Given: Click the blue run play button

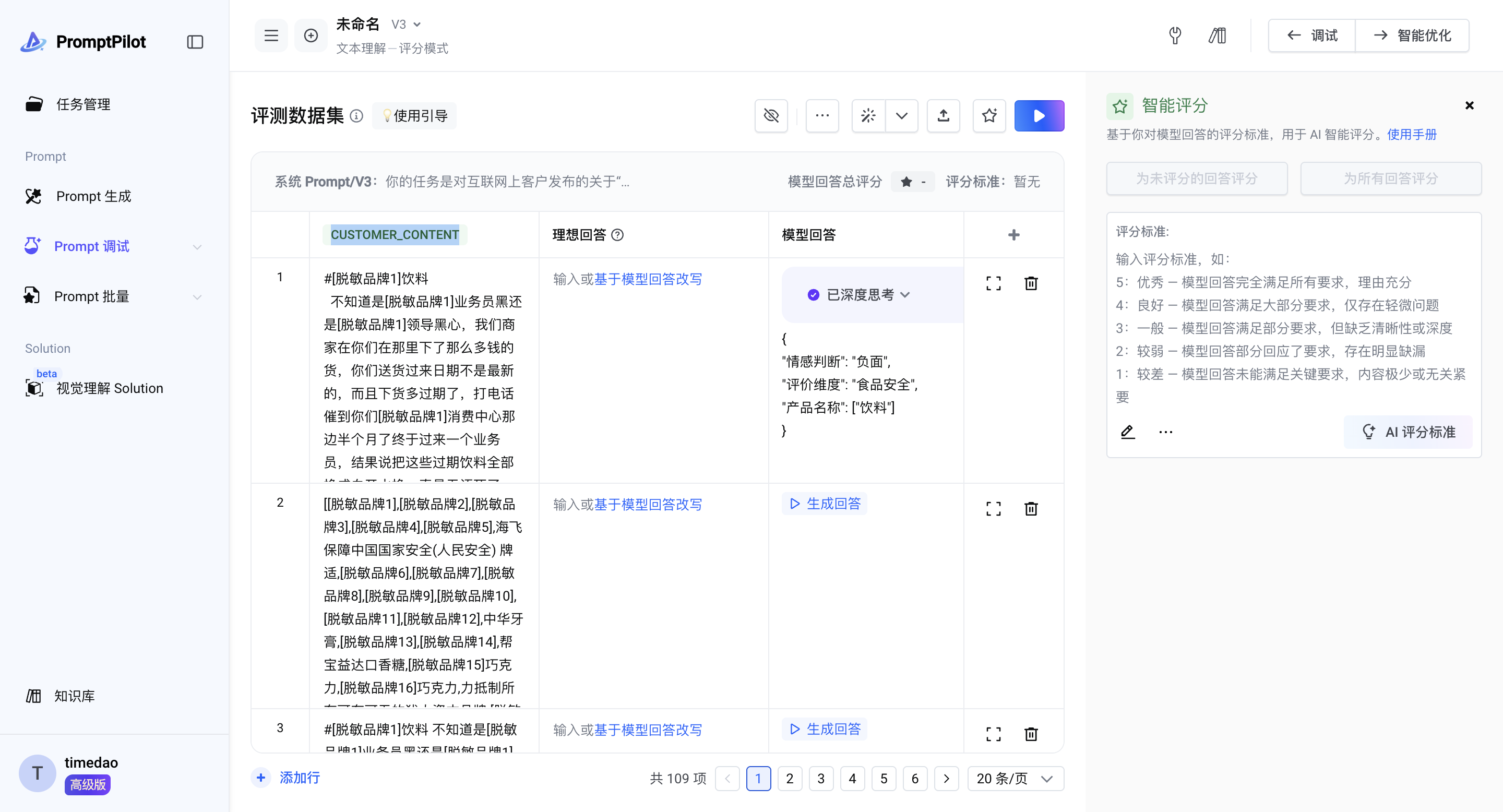Looking at the screenshot, I should pos(1039,115).
